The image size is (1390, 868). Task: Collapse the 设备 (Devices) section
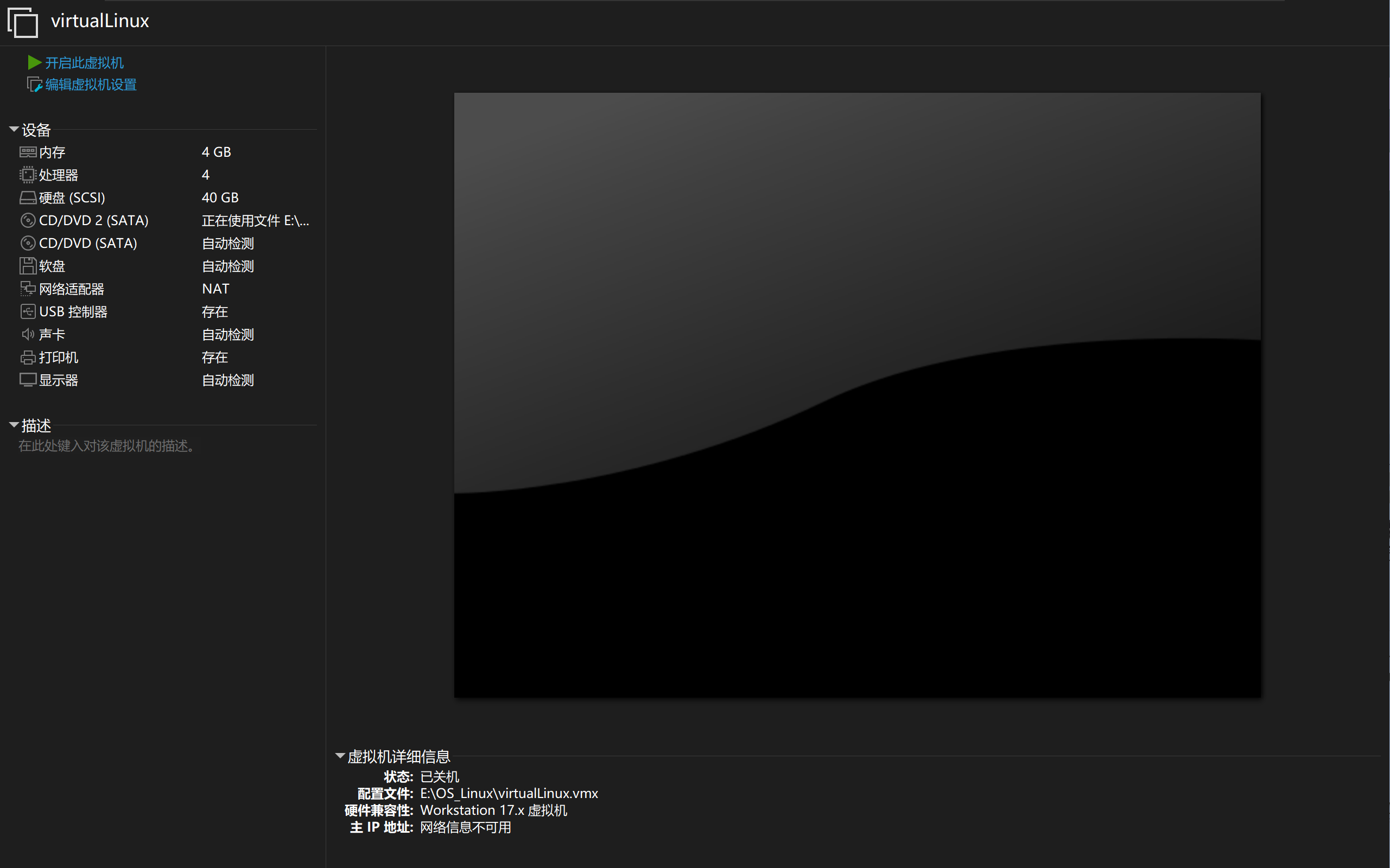click(x=14, y=130)
